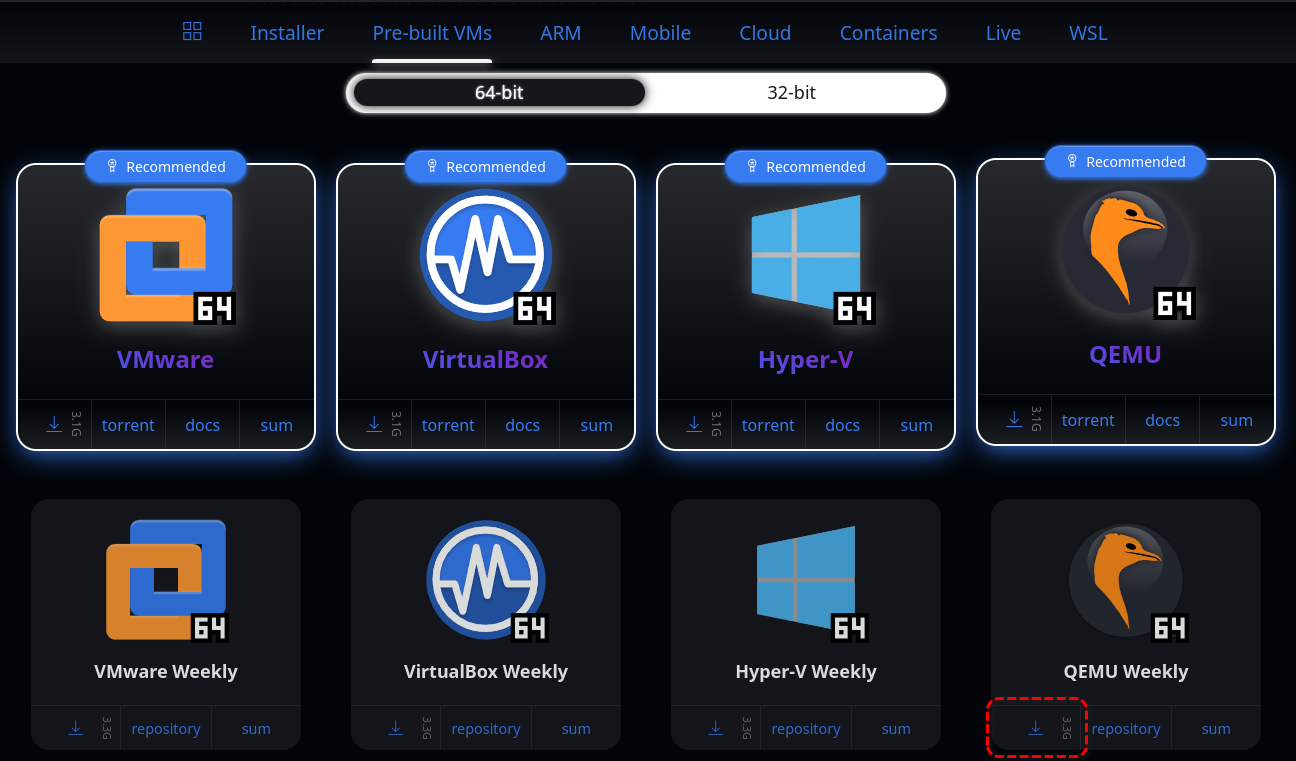The image size is (1296, 761).
Task: Go to the ARM tab
Action: (x=561, y=33)
